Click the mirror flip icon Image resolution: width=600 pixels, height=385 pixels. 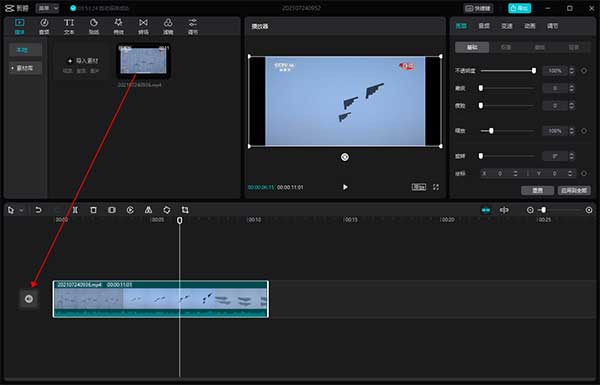[148, 210]
